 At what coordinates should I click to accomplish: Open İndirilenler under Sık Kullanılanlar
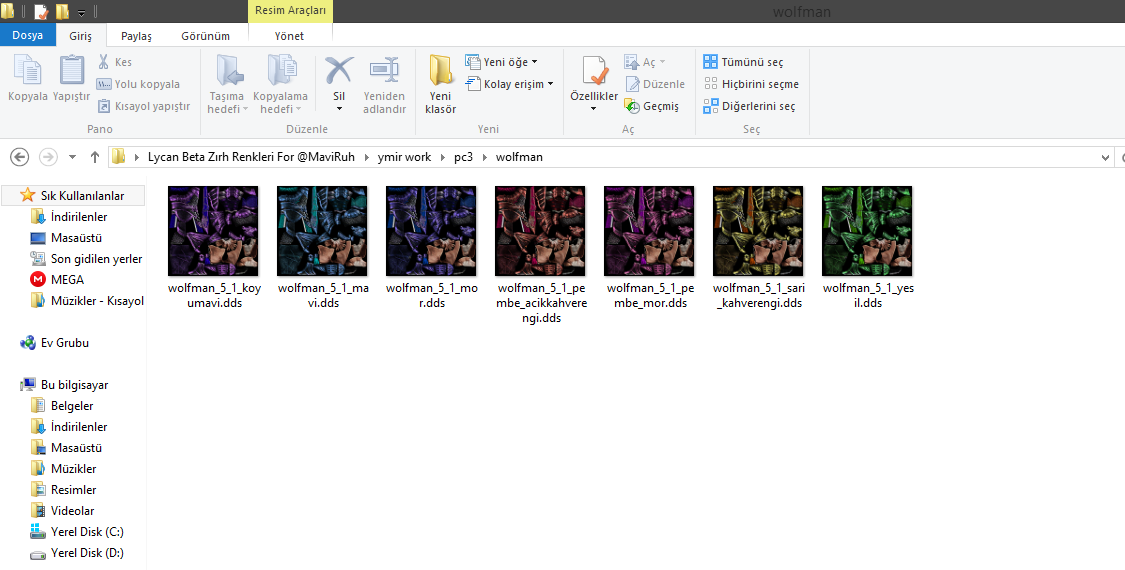pos(79,217)
